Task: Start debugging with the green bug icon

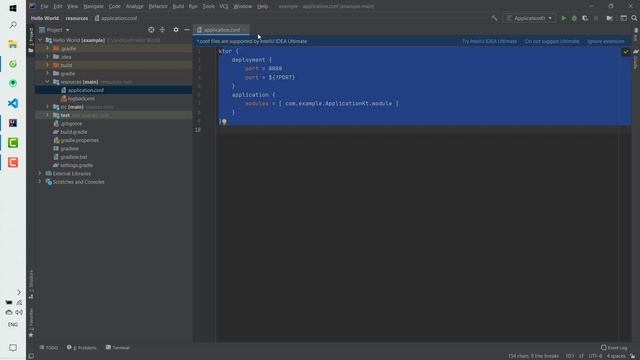Action: click(x=574, y=18)
